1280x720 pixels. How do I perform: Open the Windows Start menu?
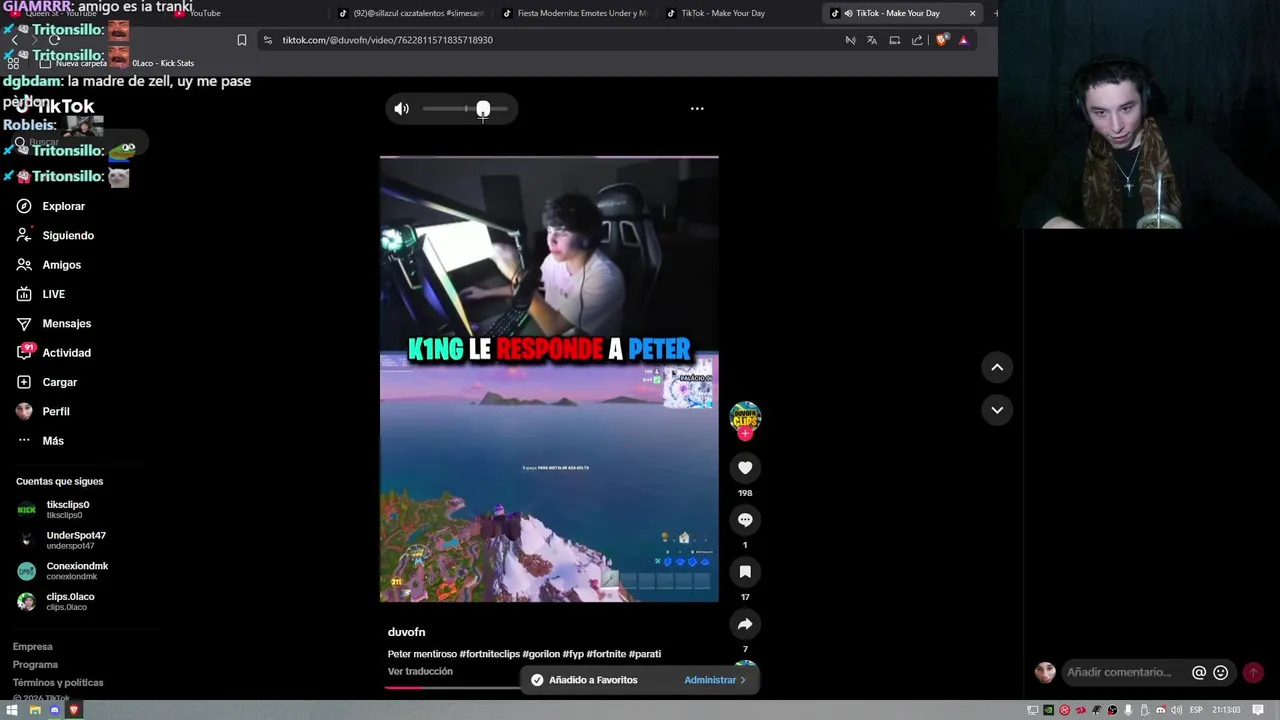coord(14,710)
